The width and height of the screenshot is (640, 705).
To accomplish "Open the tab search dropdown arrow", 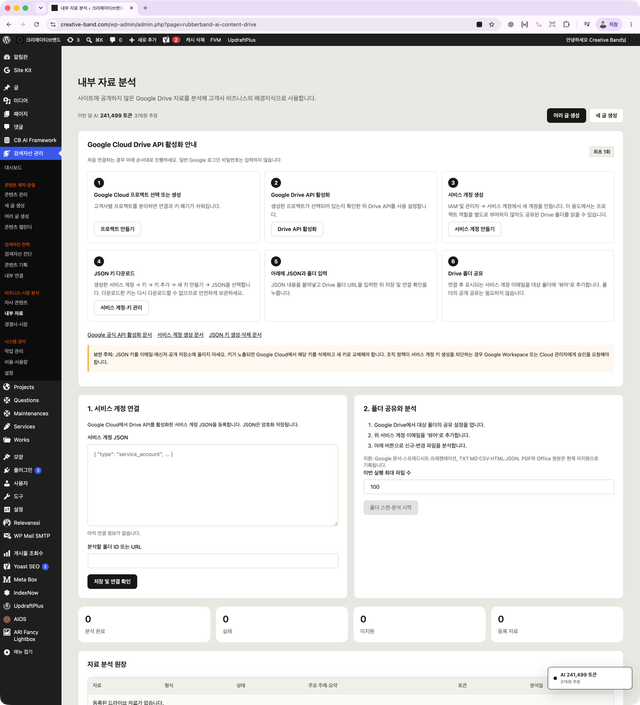I will [x=40, y=8].
